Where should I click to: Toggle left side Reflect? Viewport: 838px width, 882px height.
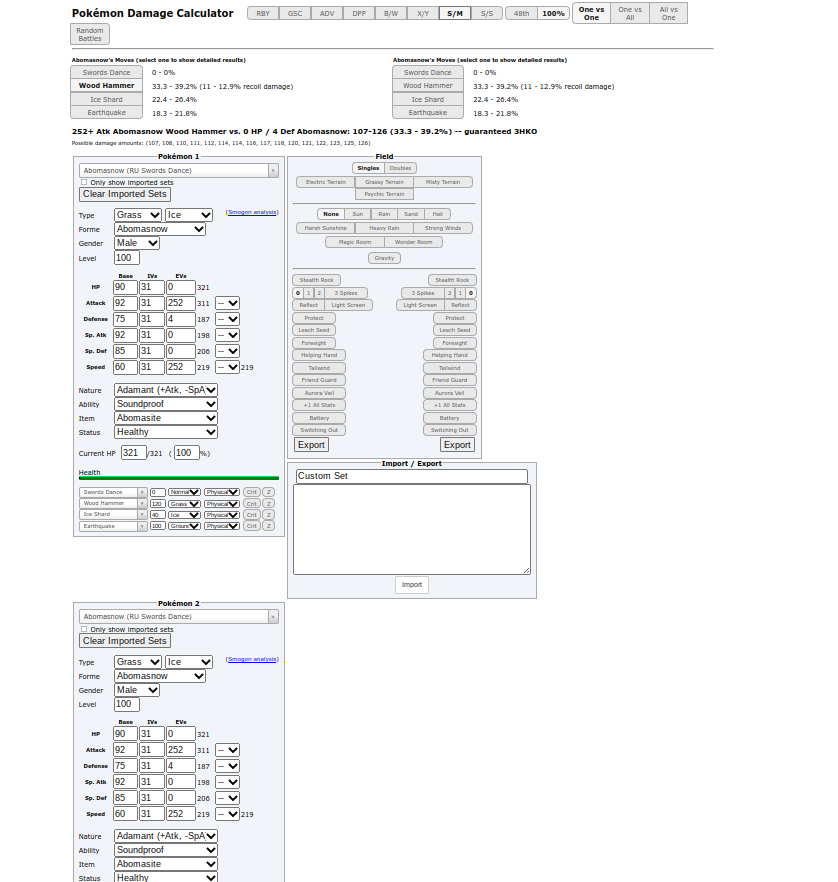308,305
